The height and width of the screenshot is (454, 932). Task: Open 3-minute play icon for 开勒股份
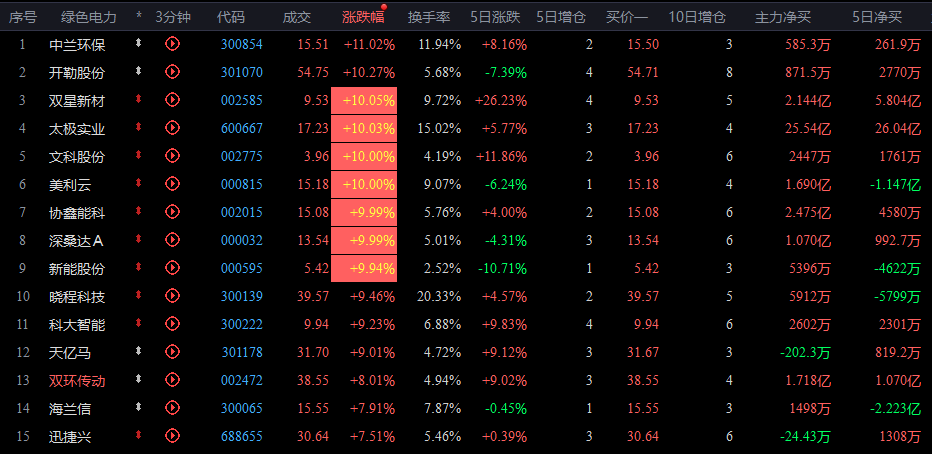tap(172, 71)
